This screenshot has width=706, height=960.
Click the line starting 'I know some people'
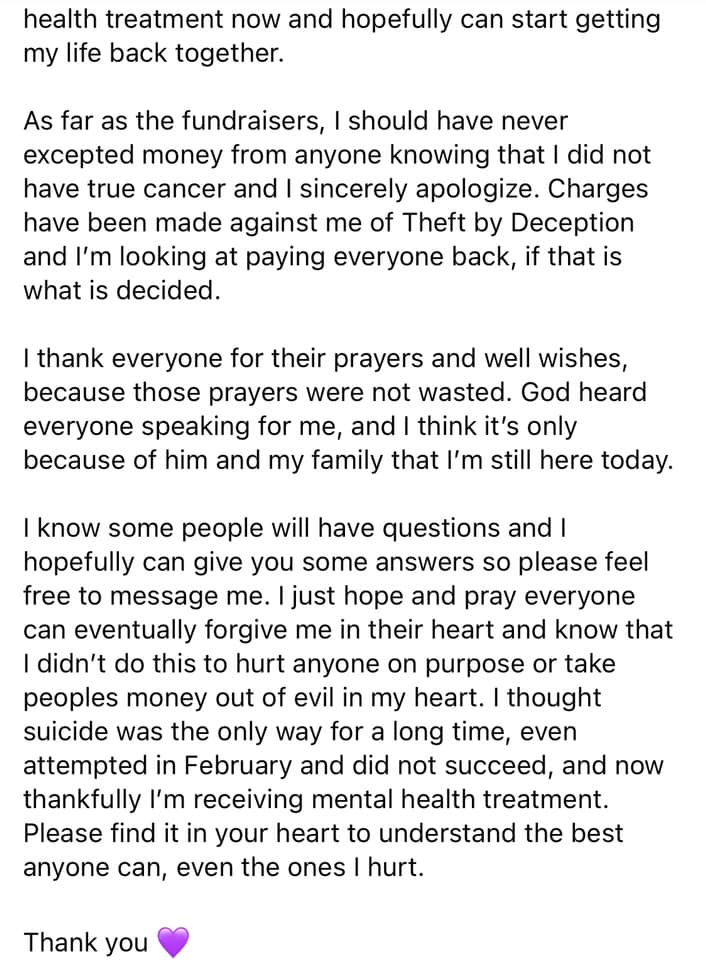294,528
